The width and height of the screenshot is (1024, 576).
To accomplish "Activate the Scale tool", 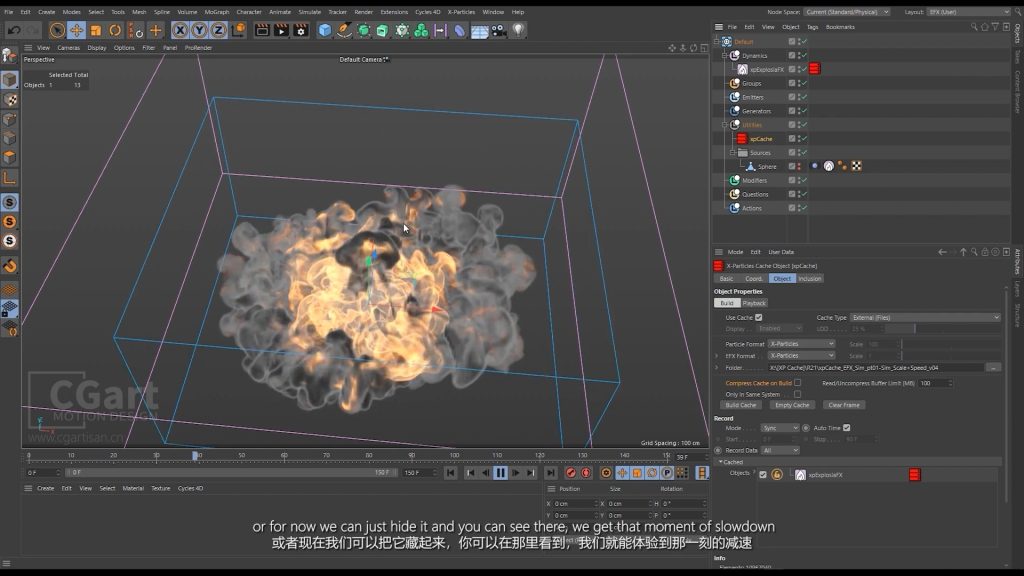I will click(x=96, y=30).
